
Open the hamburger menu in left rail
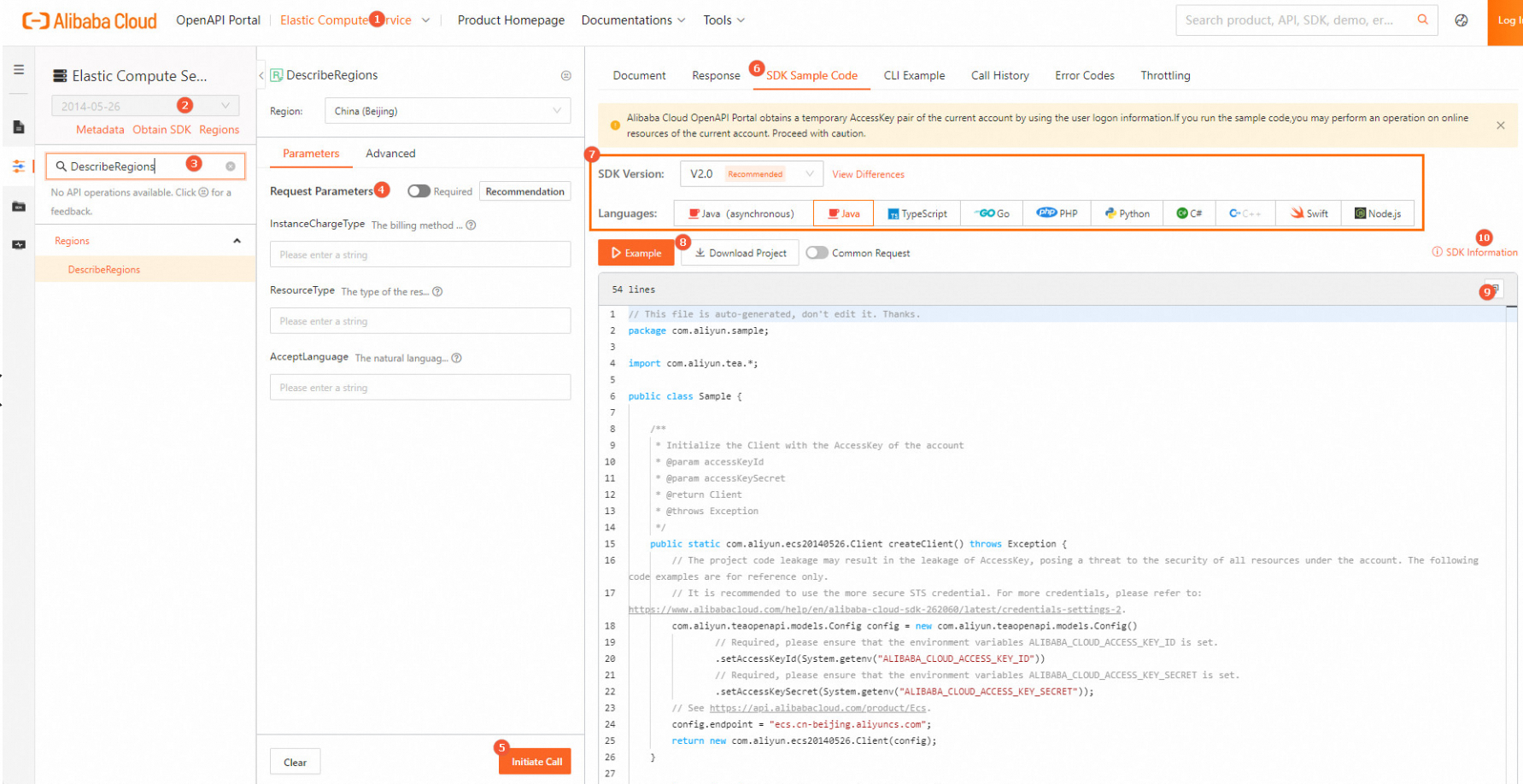pos(19,69)
